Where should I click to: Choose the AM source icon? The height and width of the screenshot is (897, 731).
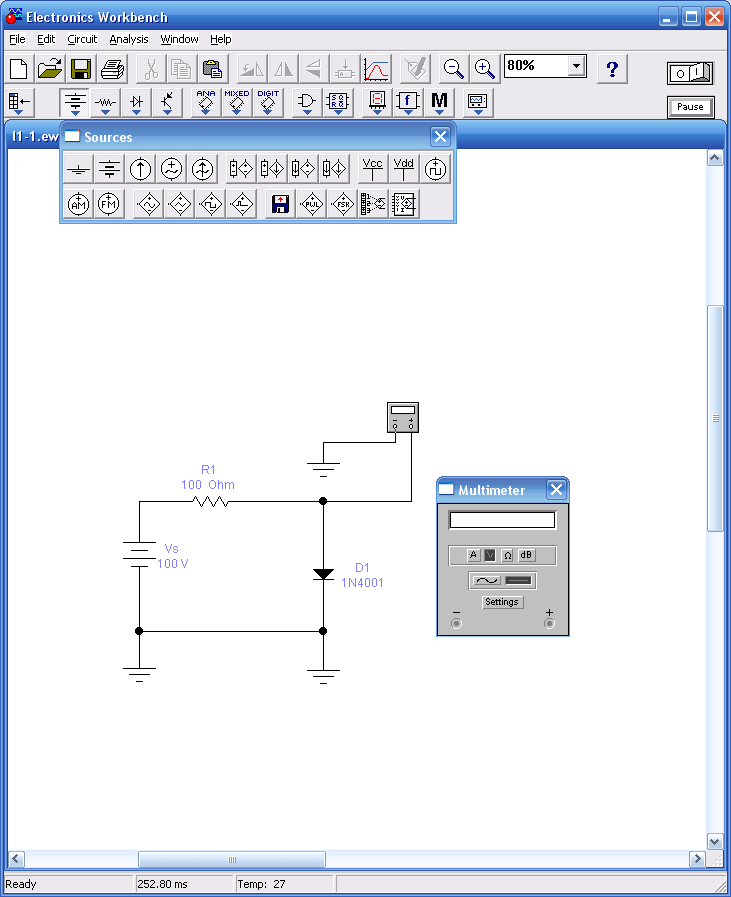click(78, 204)
